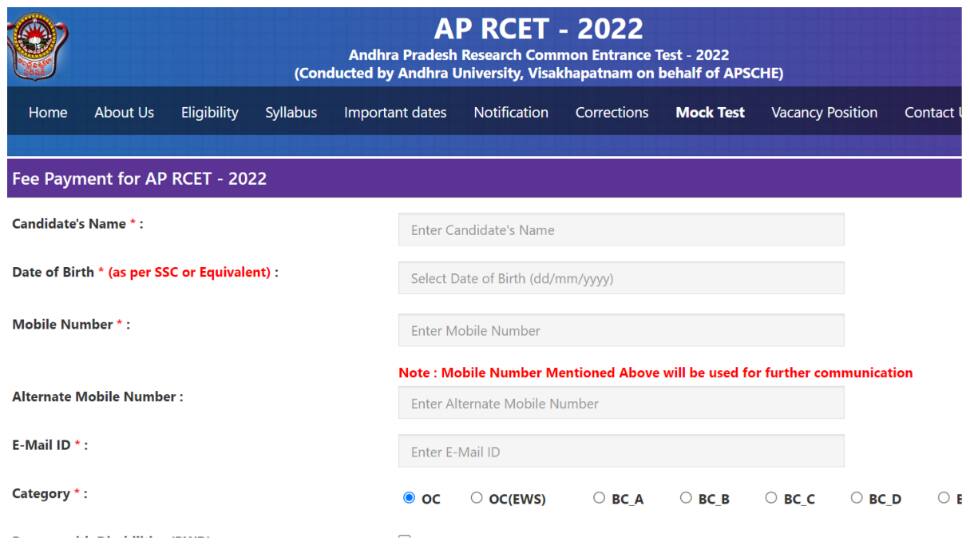The width and height of the screenshot is (970, 546).
Task: Choose the BC_B category option
Action: click(x=685, y=498)
